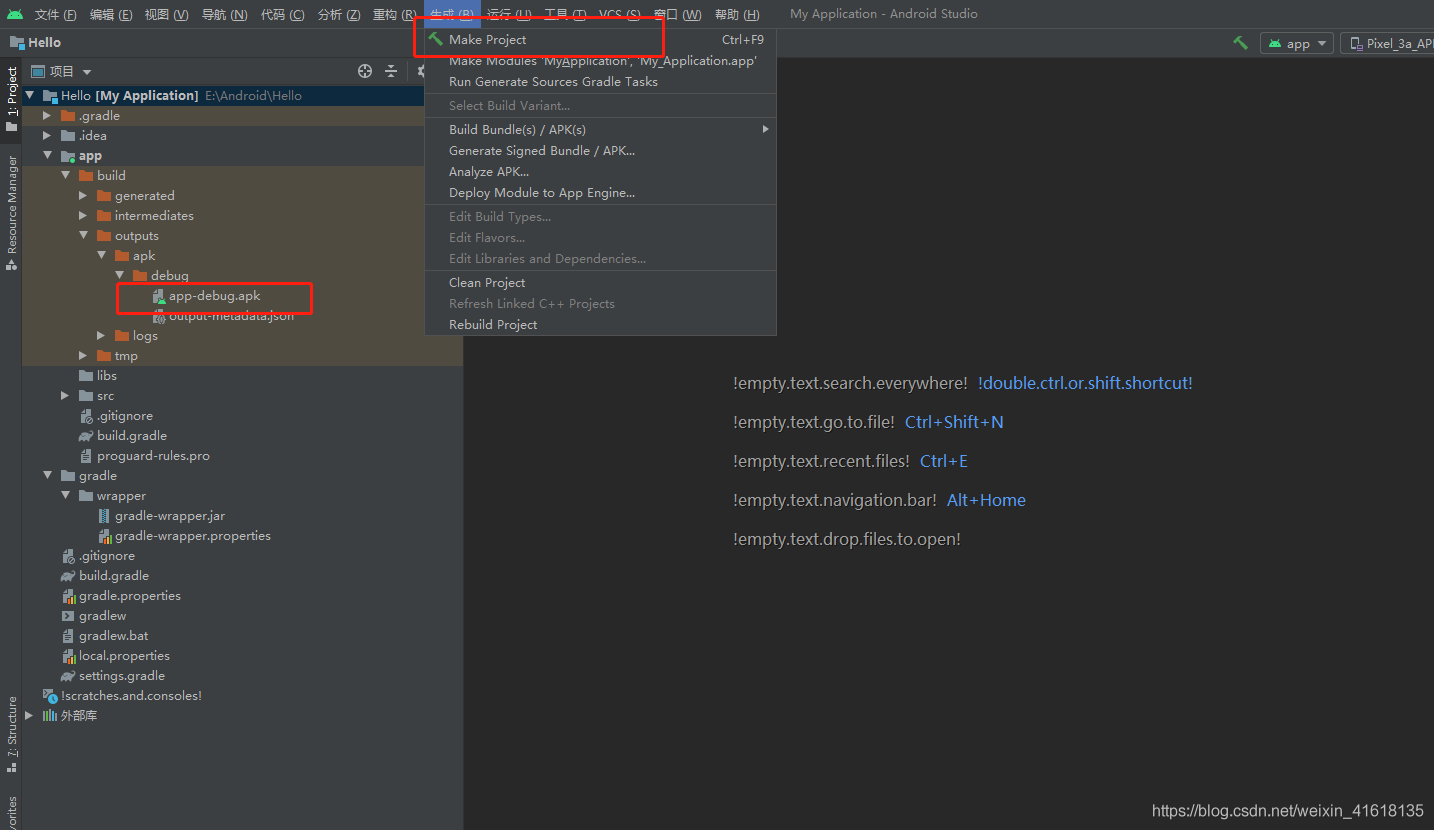The image size is (1434, 830).
Task: Click the settings.gradle elephant icon
Action: [x=68, y=676]
